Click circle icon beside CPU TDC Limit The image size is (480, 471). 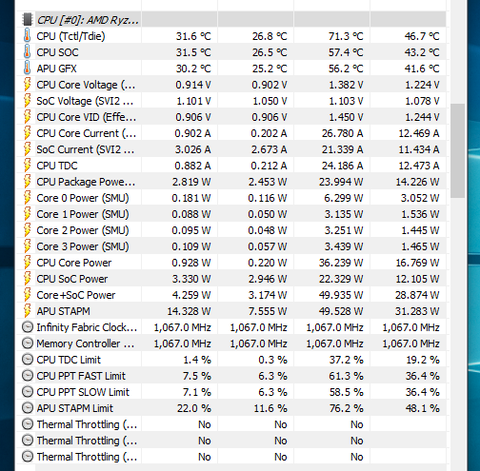click(27, 360)
